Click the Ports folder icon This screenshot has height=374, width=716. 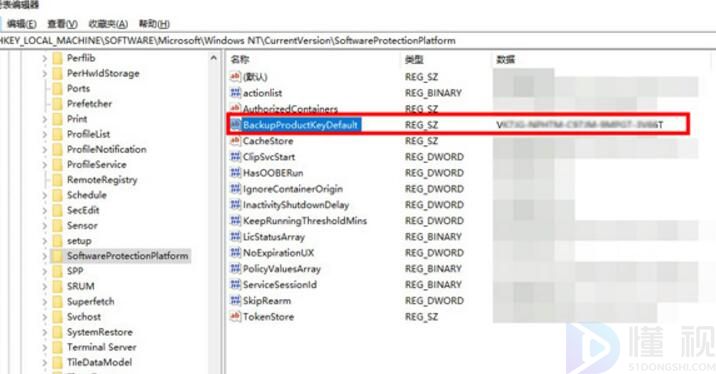click(58, 89)
